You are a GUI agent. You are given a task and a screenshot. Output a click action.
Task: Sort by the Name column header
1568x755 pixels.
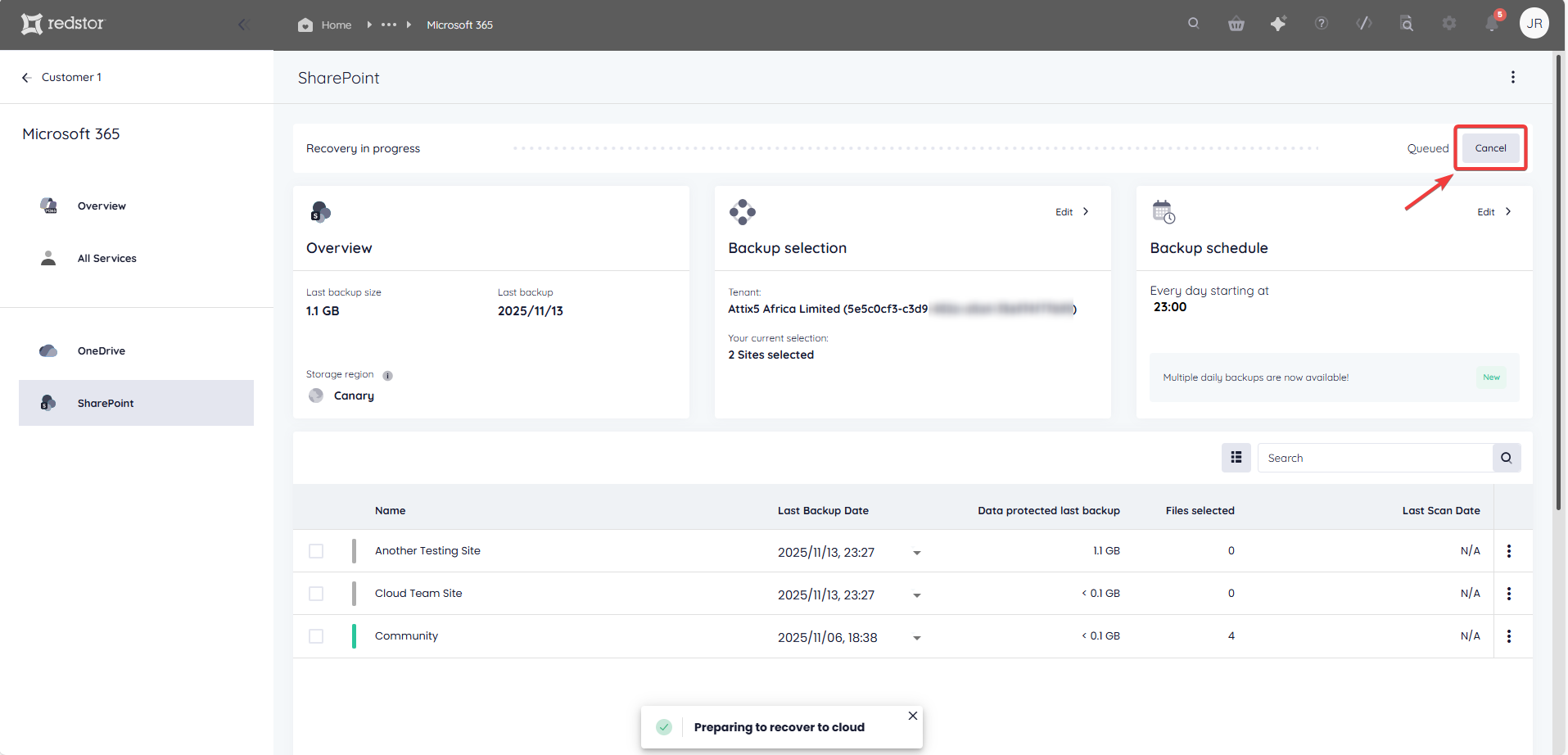coord(390,510)
